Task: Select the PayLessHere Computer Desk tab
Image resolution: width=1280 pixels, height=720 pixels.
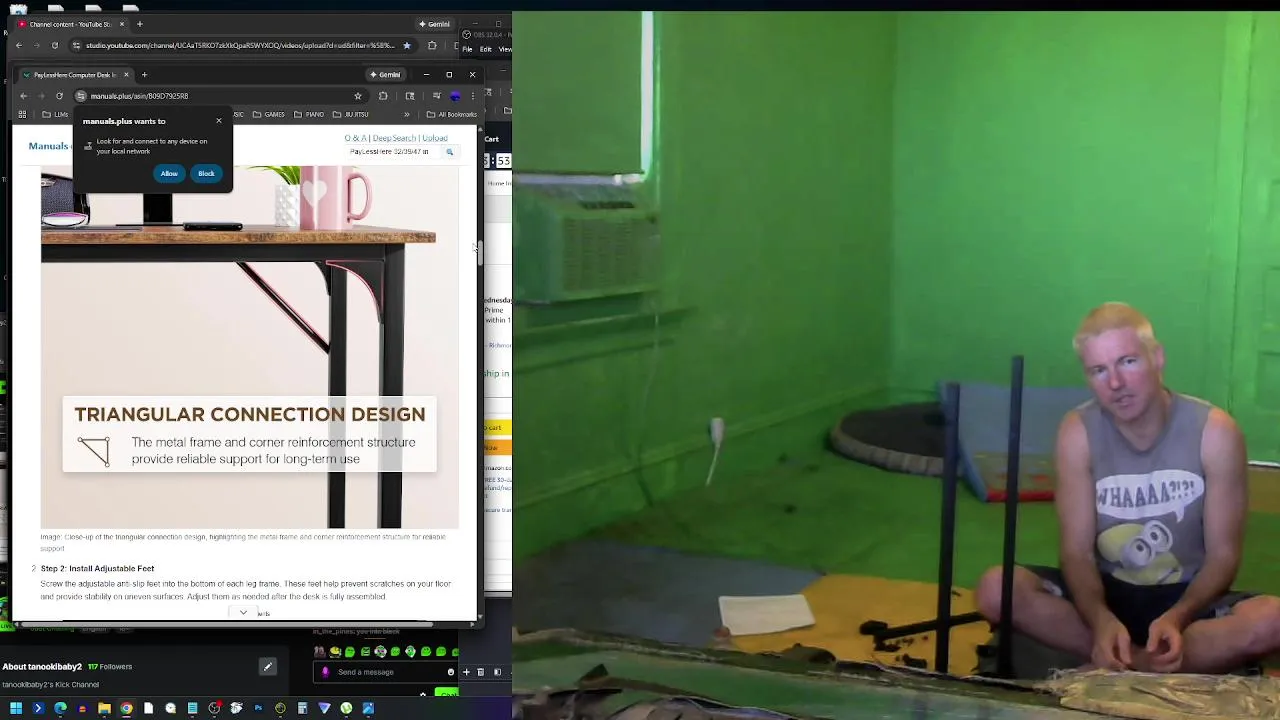Action: 74,75
